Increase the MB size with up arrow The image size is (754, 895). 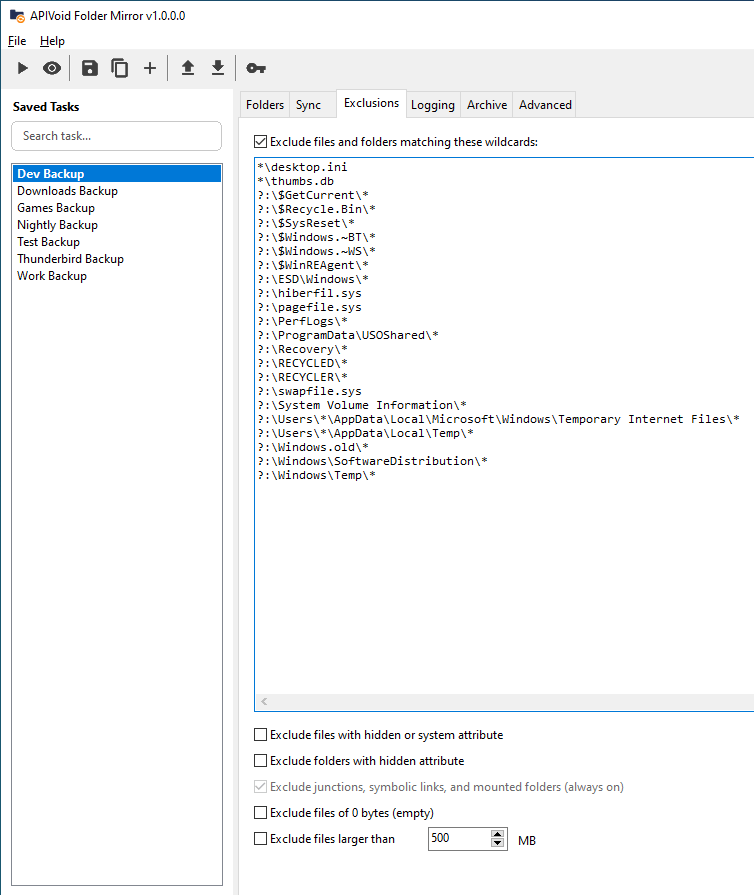point(498,834)
